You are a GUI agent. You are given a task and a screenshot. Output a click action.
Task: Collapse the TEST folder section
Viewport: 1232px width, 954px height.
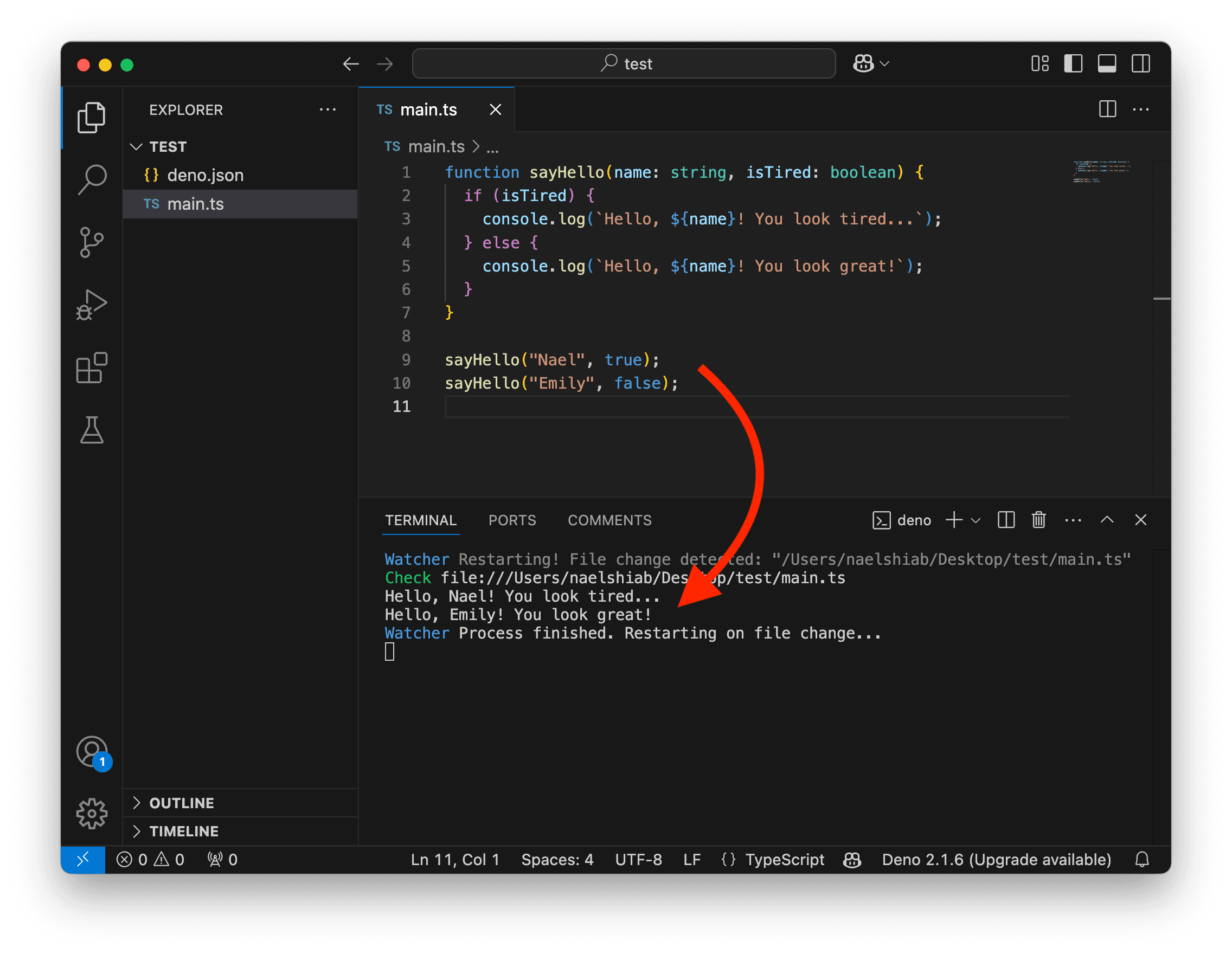(240, 146)
